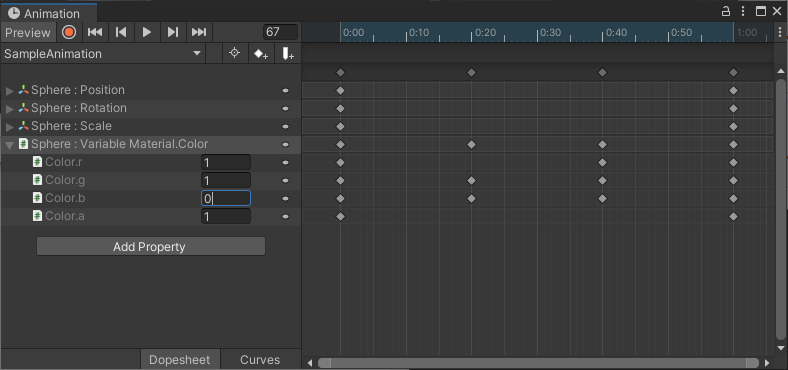Select the Position keyframe at 0:00
Screen dimensions: 788x370
point(340,90)
